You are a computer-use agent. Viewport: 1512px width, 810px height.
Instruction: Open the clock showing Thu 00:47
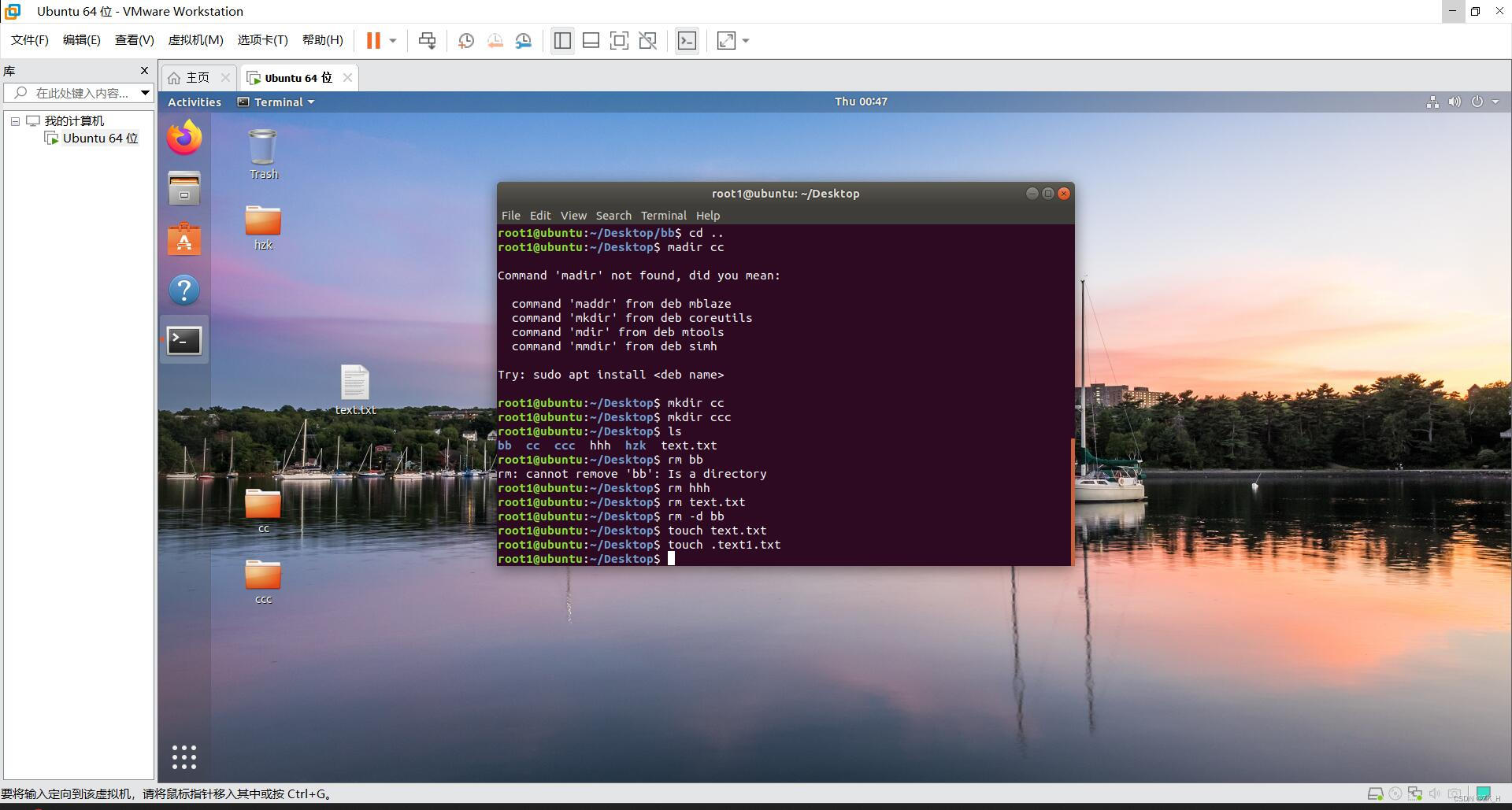pos(861,102)
